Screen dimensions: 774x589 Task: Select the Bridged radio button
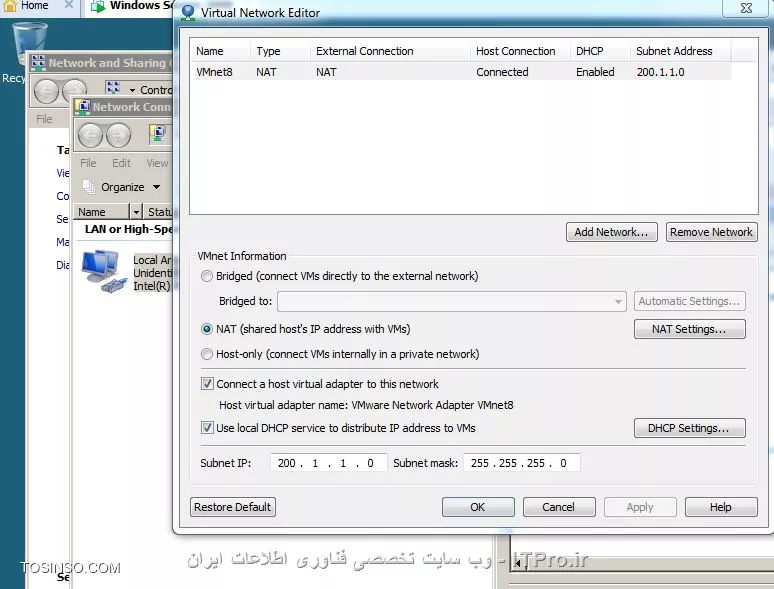[207, 276]
